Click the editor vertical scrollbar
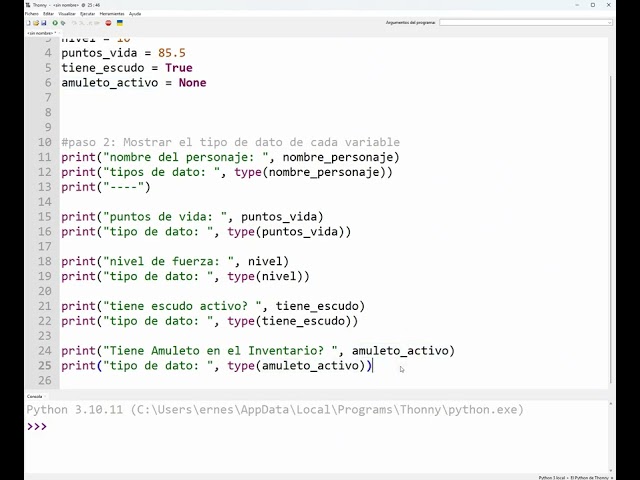Screen dimensions: 640x480 click(x=611, y=229)
